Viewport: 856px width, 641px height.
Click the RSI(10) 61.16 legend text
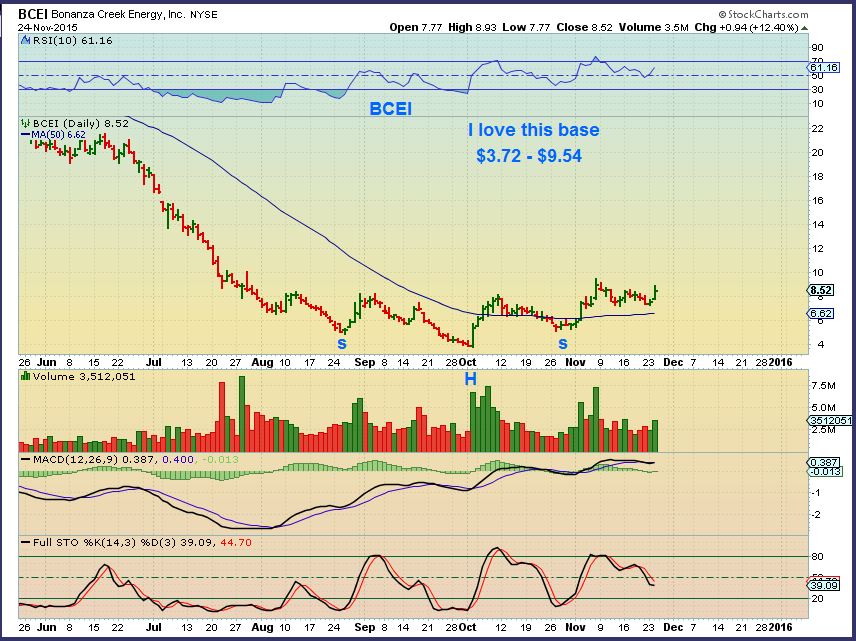[73, 40]
